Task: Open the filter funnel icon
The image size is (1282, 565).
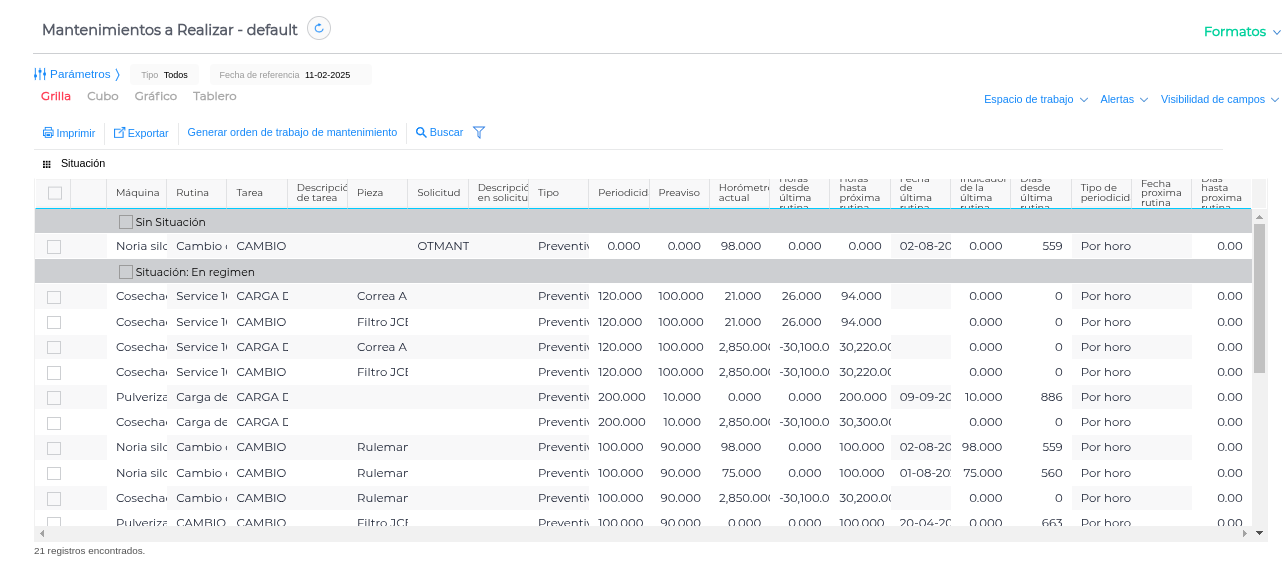Action: pyautogui.click(x=479, y=133)
